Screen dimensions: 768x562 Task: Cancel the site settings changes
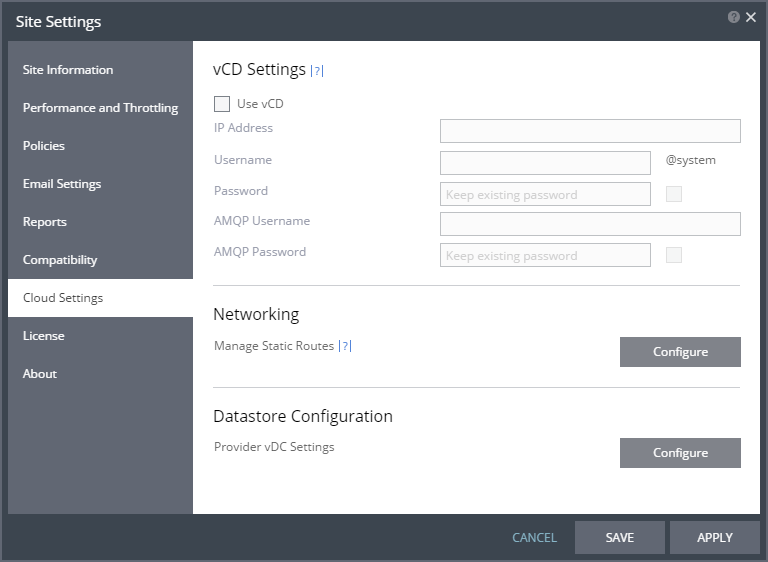point(534,538)
